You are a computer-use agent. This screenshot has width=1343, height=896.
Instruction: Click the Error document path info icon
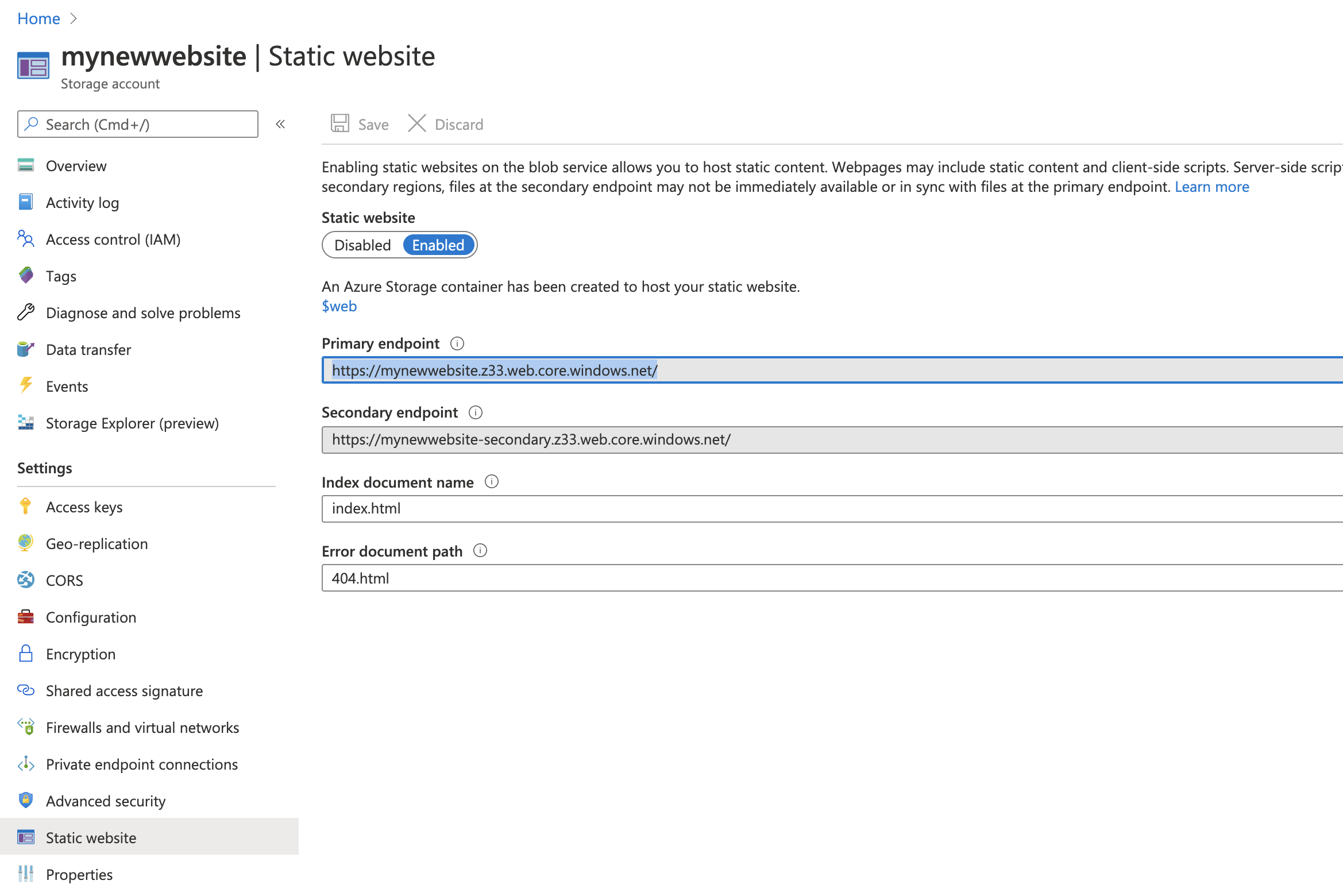[x=480, y=551]
